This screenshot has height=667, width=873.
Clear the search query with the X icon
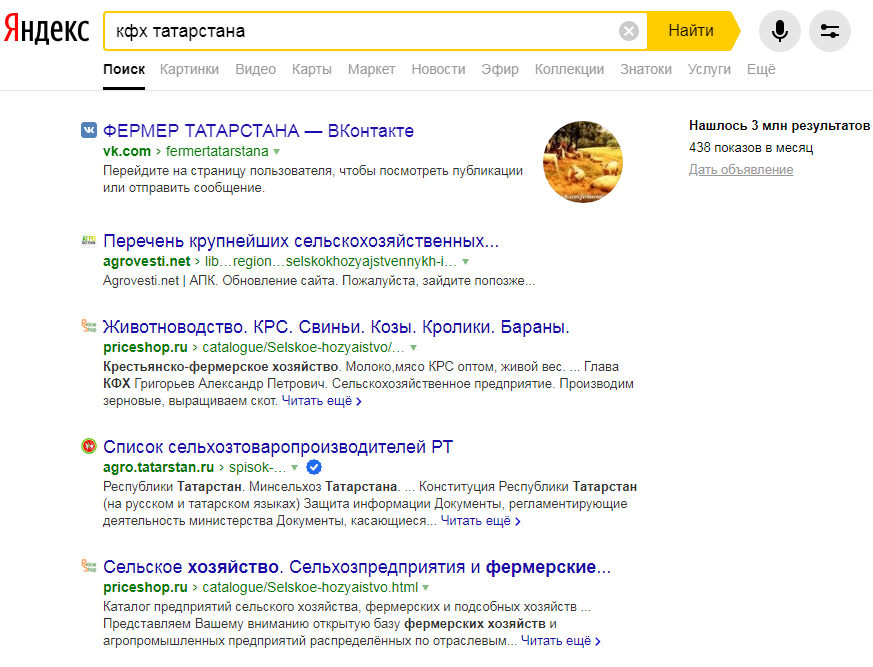629,30
